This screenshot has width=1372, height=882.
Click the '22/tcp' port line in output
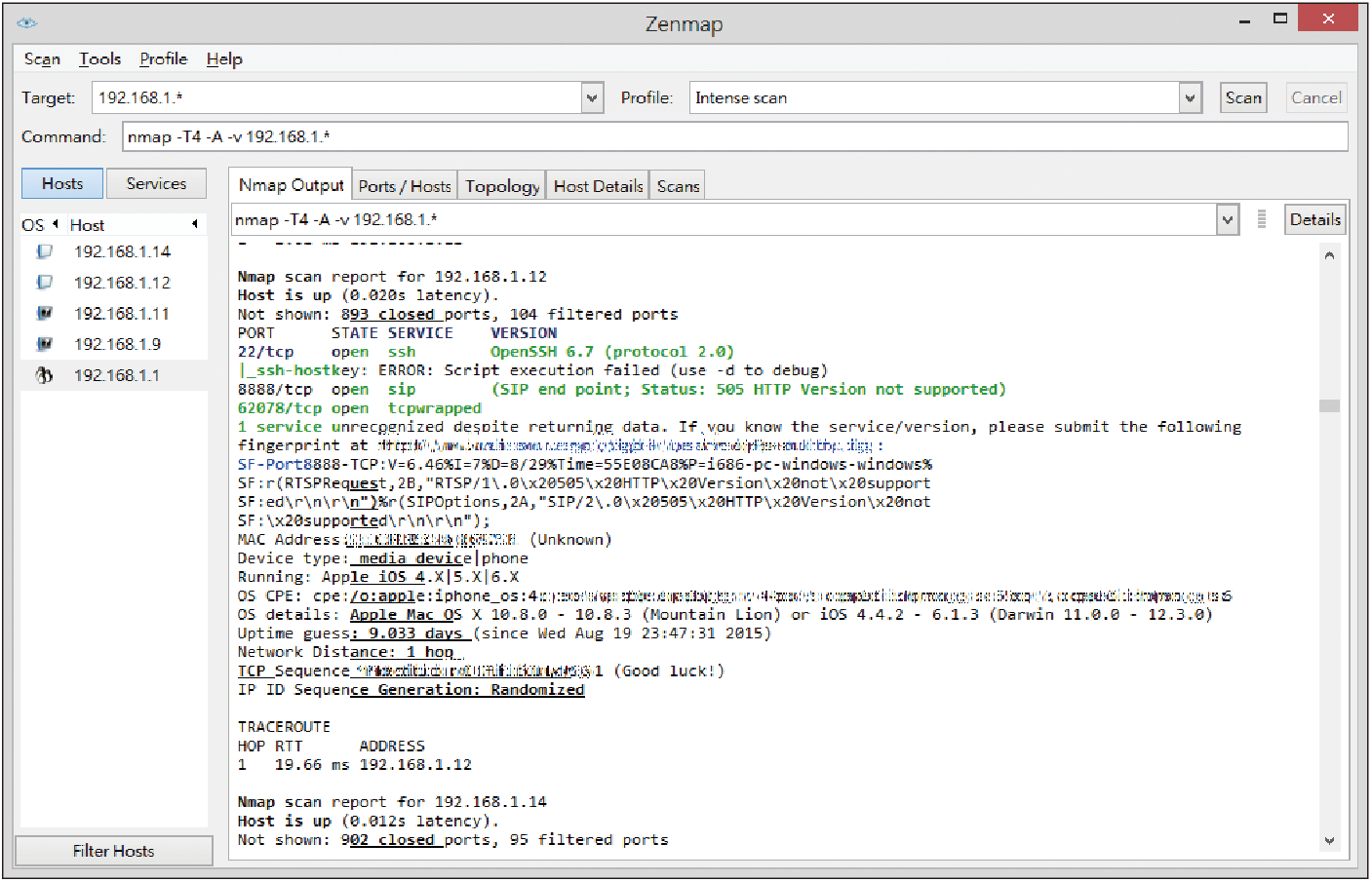click(486, 352)
